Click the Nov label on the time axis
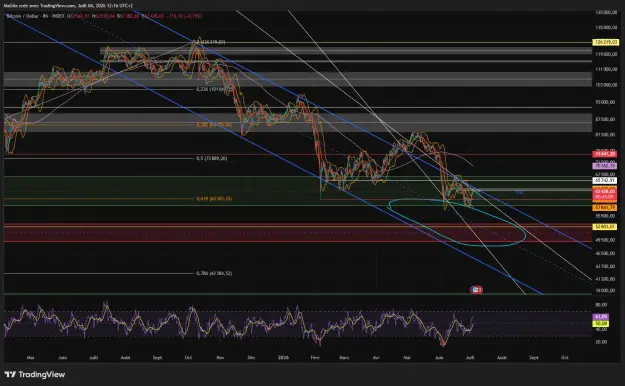This screenshot has height=386, width=625. tap(220, 358)
